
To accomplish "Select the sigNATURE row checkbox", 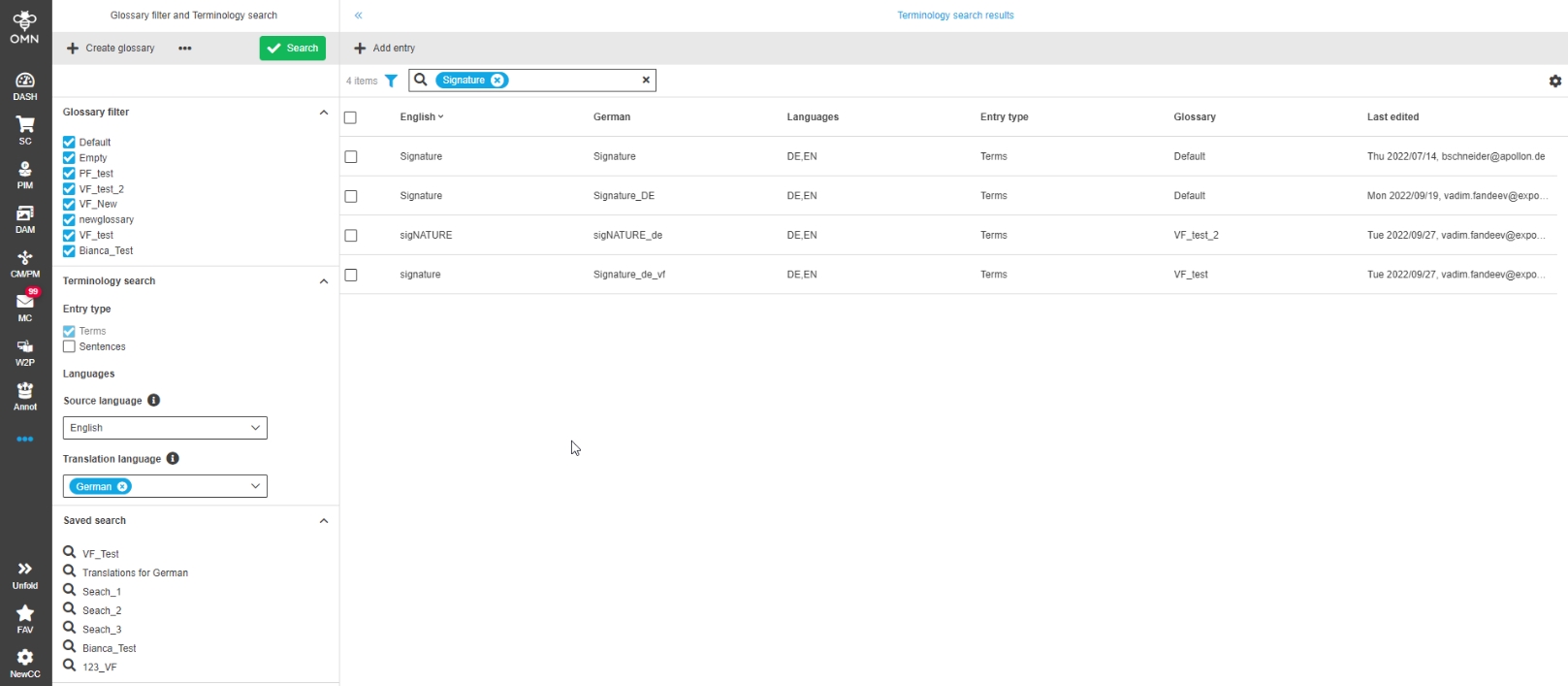I will tap(351, 236).
